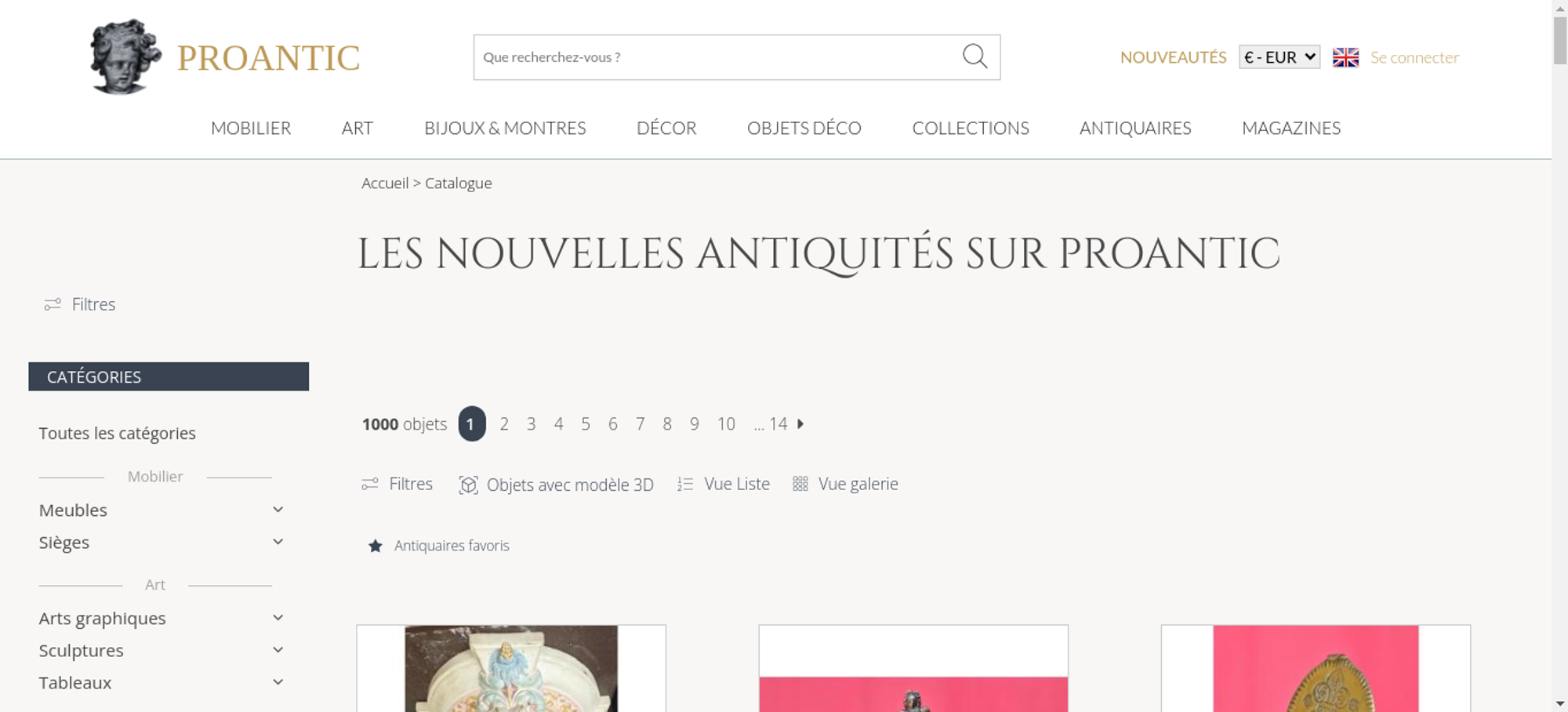This screenshot has height=712, width=1568.
Task: Select the Vue galerie grid icon
Action: pos(800,484)
